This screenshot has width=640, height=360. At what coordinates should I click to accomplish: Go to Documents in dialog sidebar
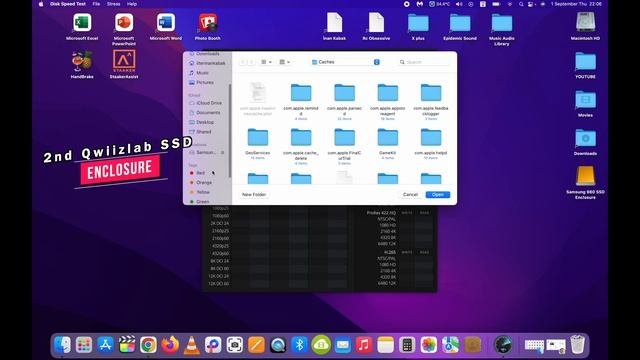click(x=208, y=113)
